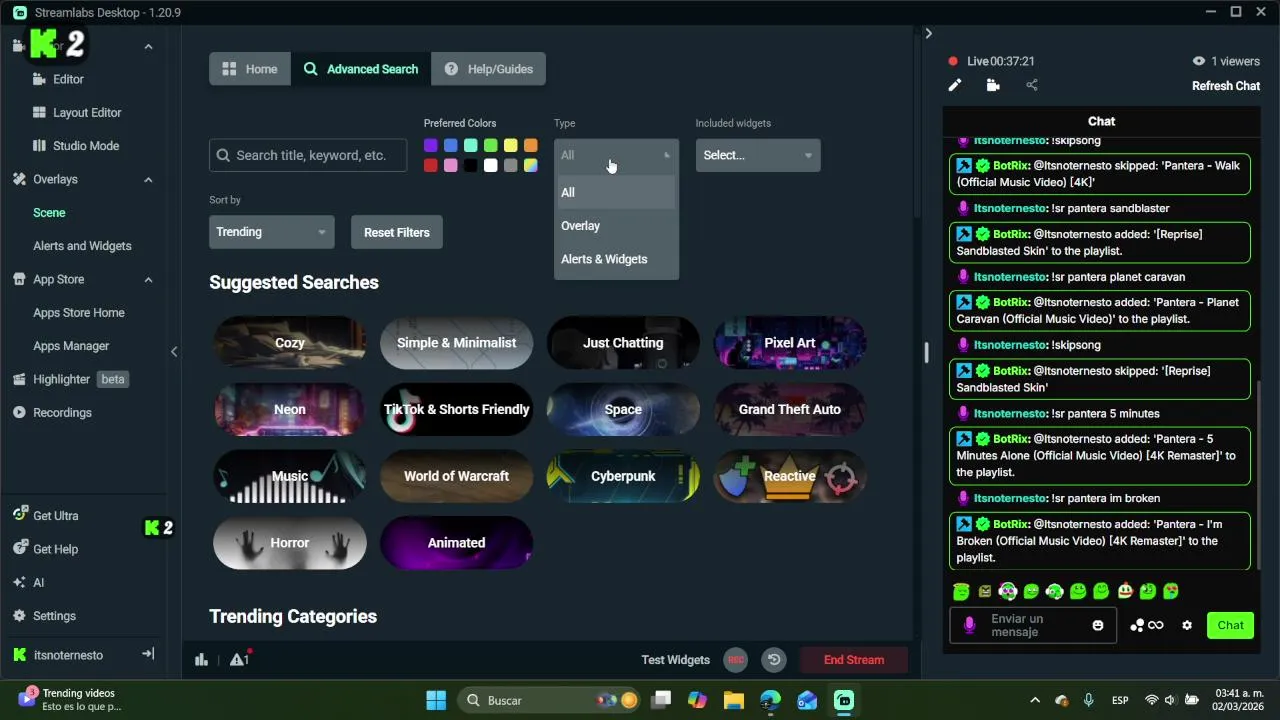Select Scene under Overlays
Image resolution: width=1280 pixels, height=720 pixels.
(x=49, y=213)
